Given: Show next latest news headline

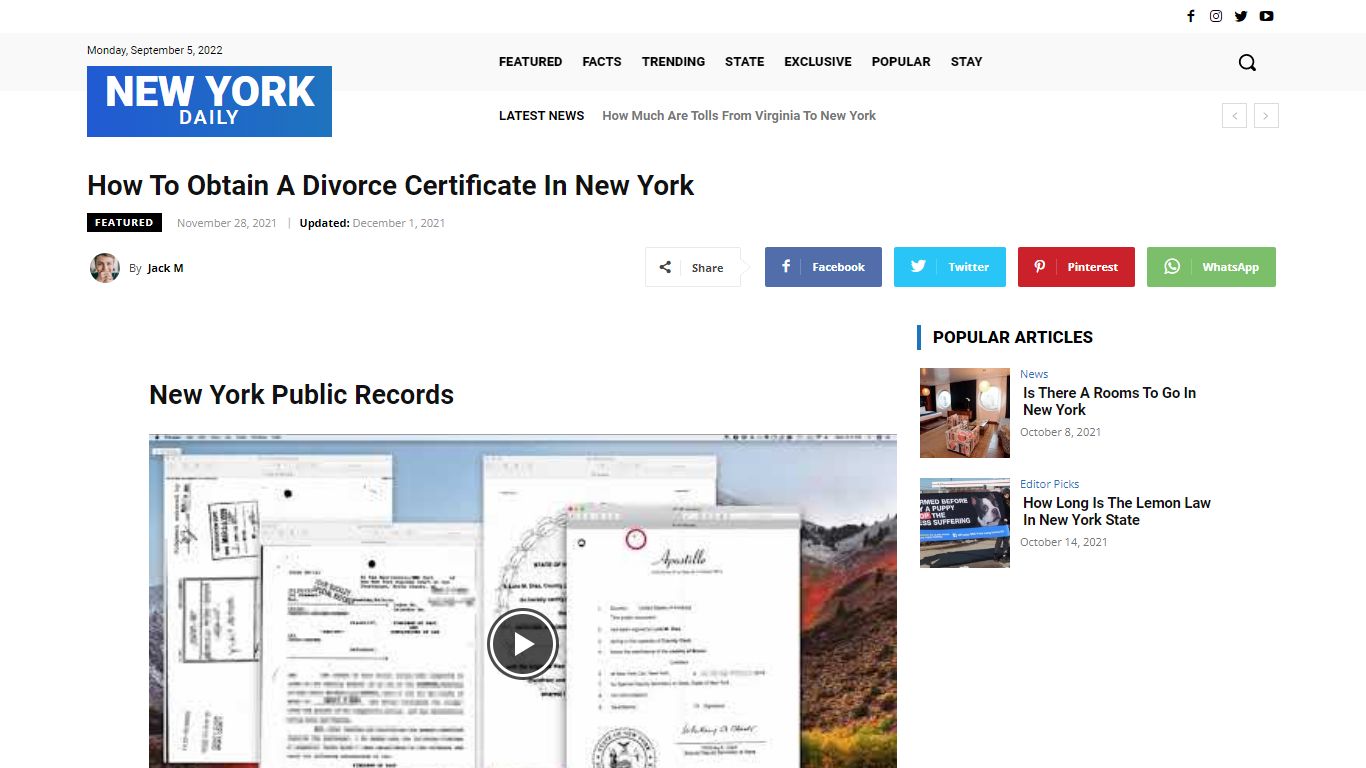Looking at the screenshot, I should click(1266, 116).
